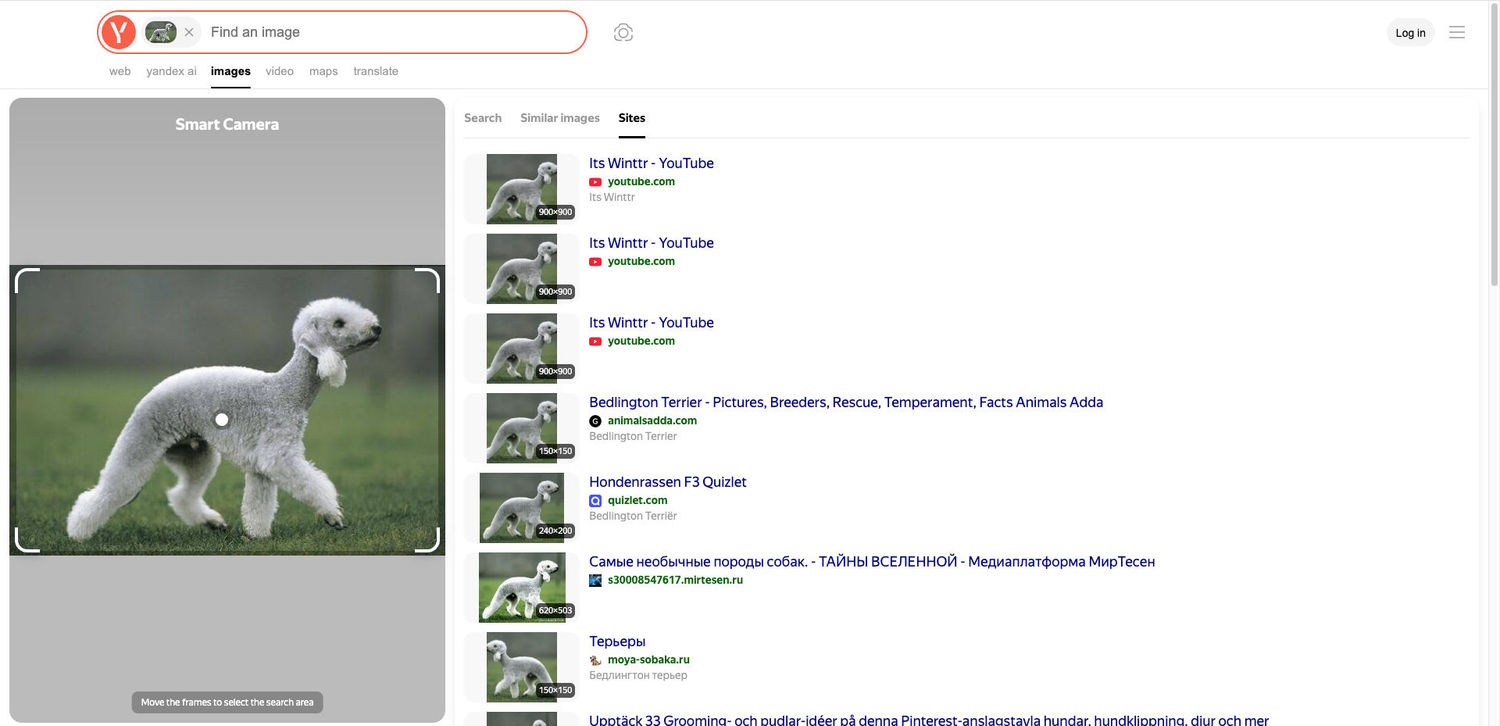The width and height of the screenshot is (1500, 726).
Task: Click the mirtesen.ru favicon
Action: tap(595, 580)
